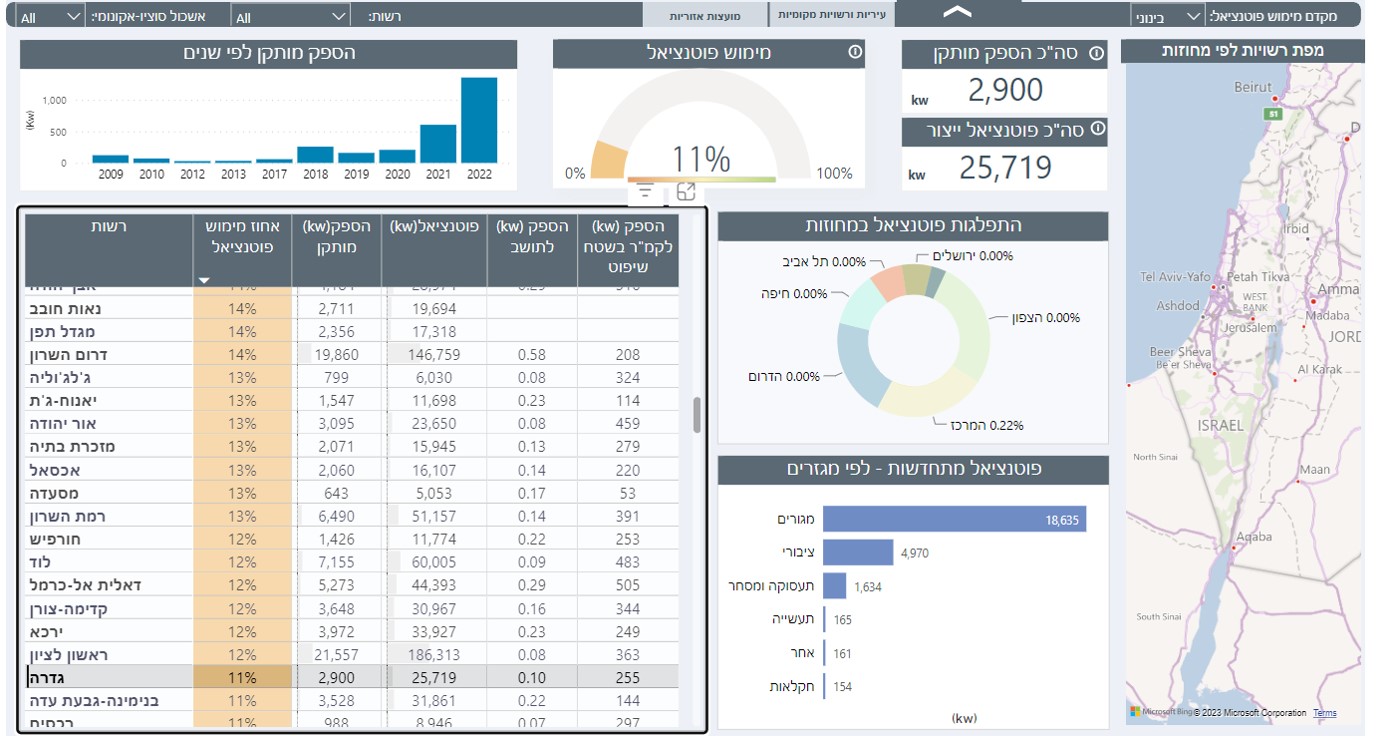Select the 2022 bar in yearly chart

(479, 120)
